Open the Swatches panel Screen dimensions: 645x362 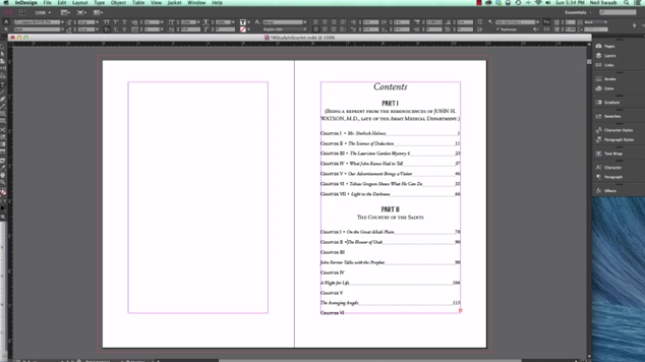608,116
